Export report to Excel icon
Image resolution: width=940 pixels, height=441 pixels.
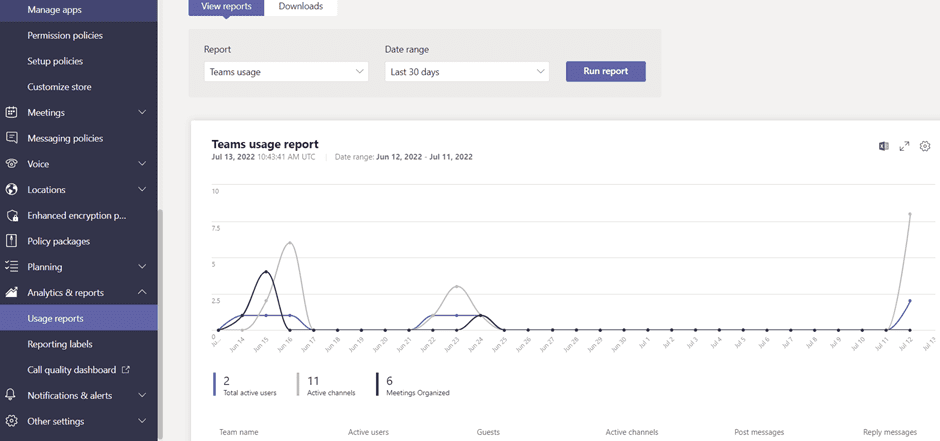click(884, 146)
